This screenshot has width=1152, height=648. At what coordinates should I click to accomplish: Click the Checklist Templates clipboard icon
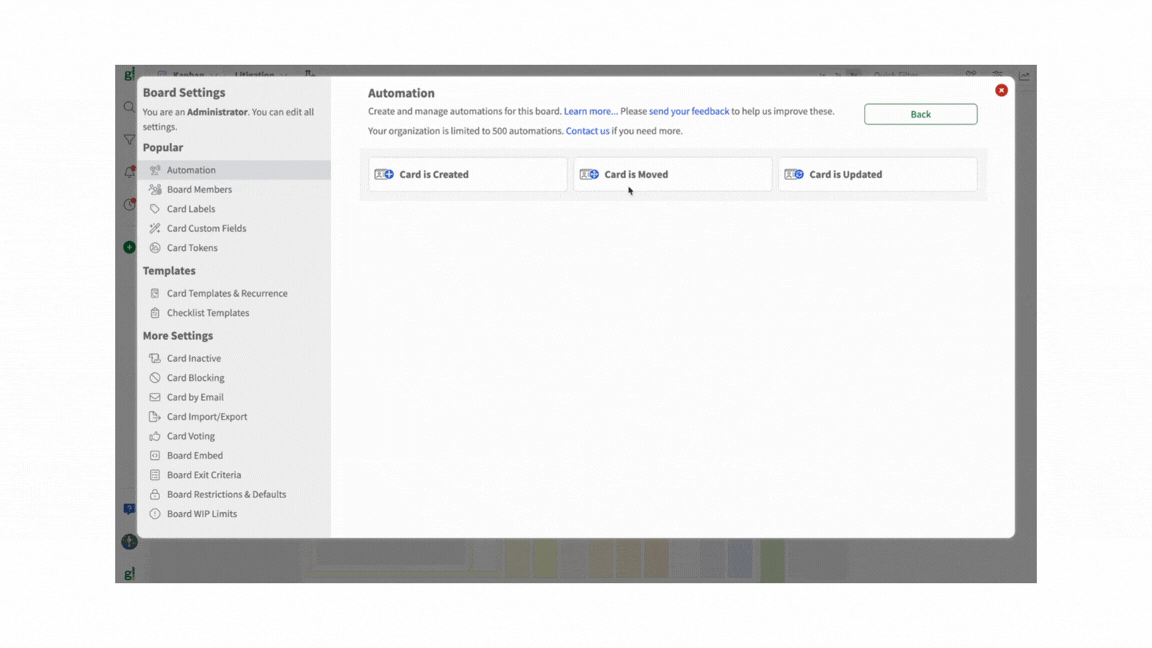click(155, 313)
